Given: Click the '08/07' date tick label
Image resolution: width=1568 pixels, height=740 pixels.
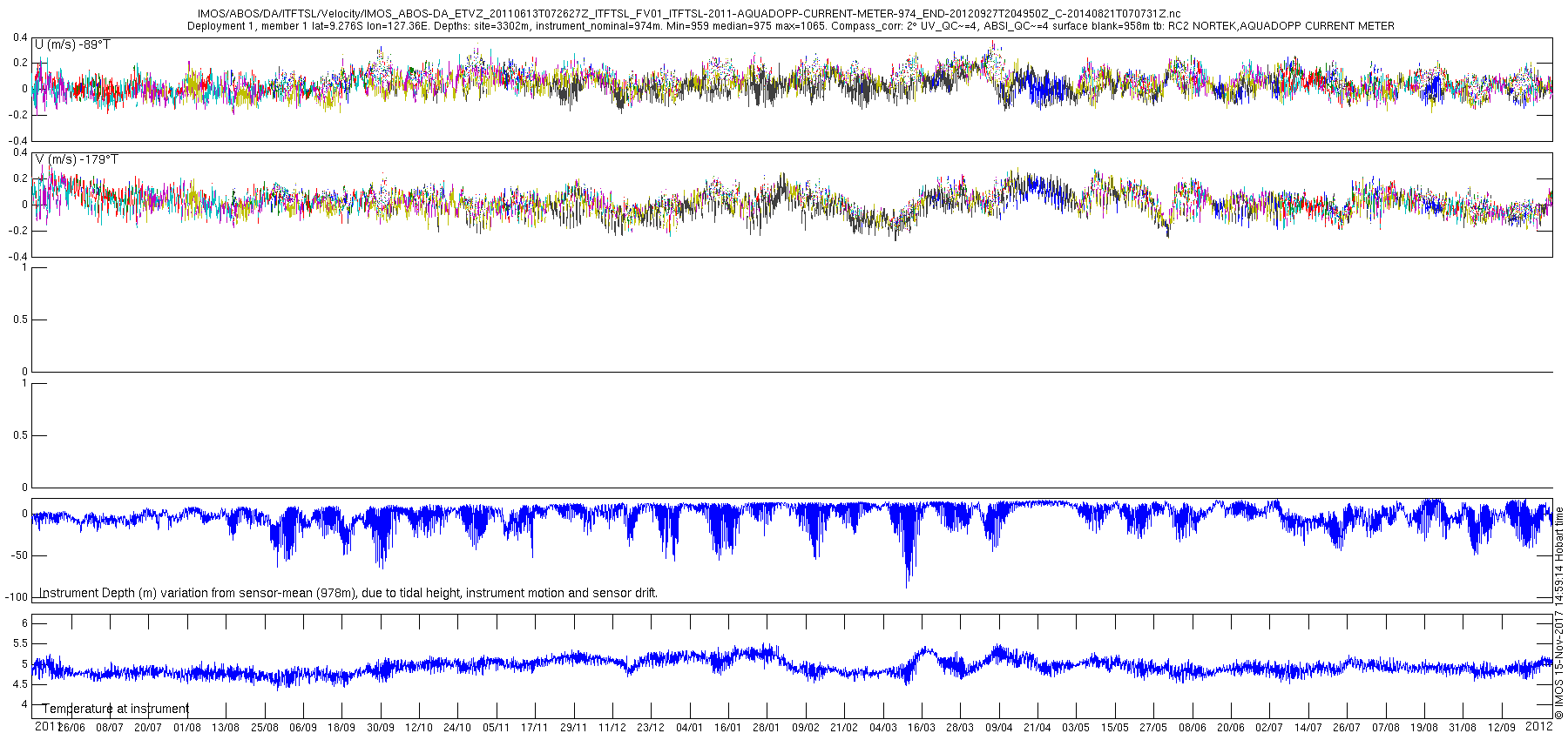Looking at the screenshot, I should [x=110, y=728].
